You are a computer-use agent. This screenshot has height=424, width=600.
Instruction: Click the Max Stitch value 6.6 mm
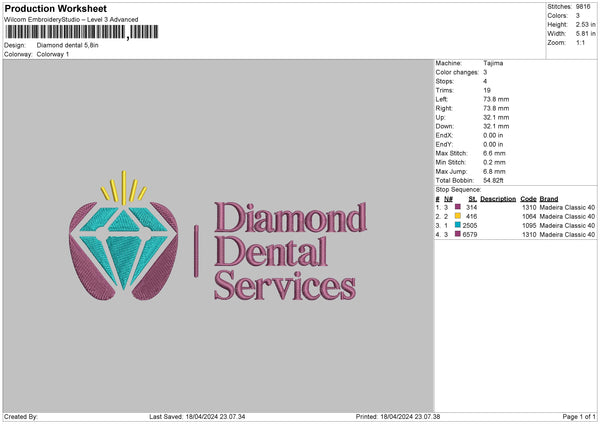[494, 153]
